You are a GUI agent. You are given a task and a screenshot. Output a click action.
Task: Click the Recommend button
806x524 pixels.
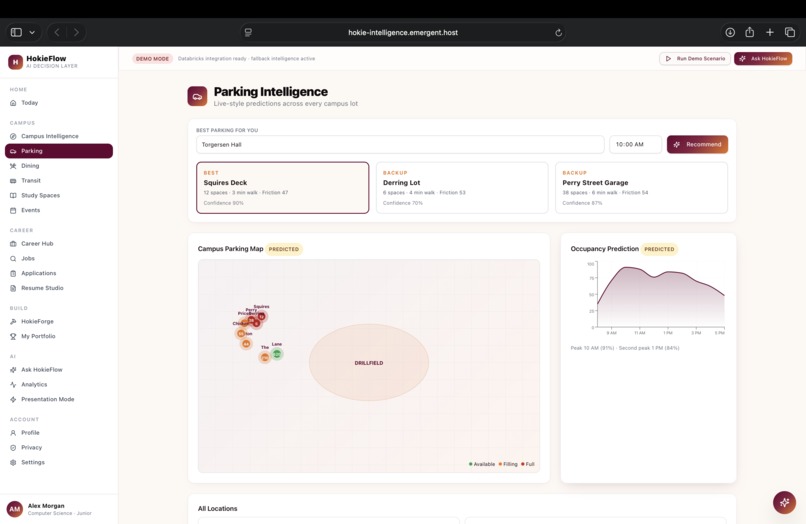(x=697, y=144)
